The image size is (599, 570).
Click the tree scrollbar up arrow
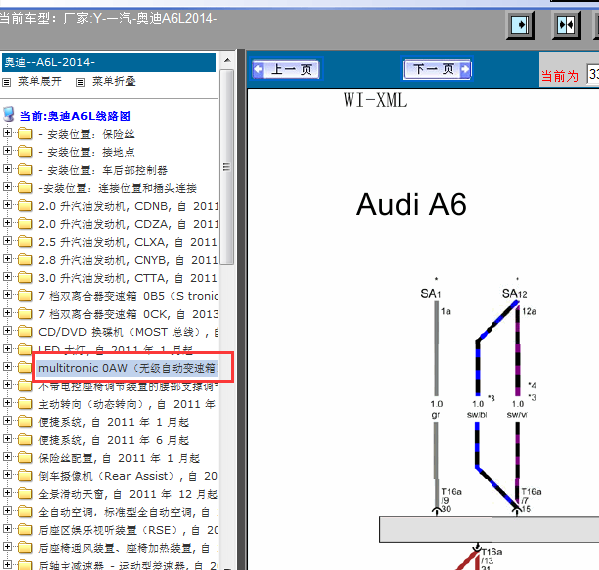[x=227, y=60]
